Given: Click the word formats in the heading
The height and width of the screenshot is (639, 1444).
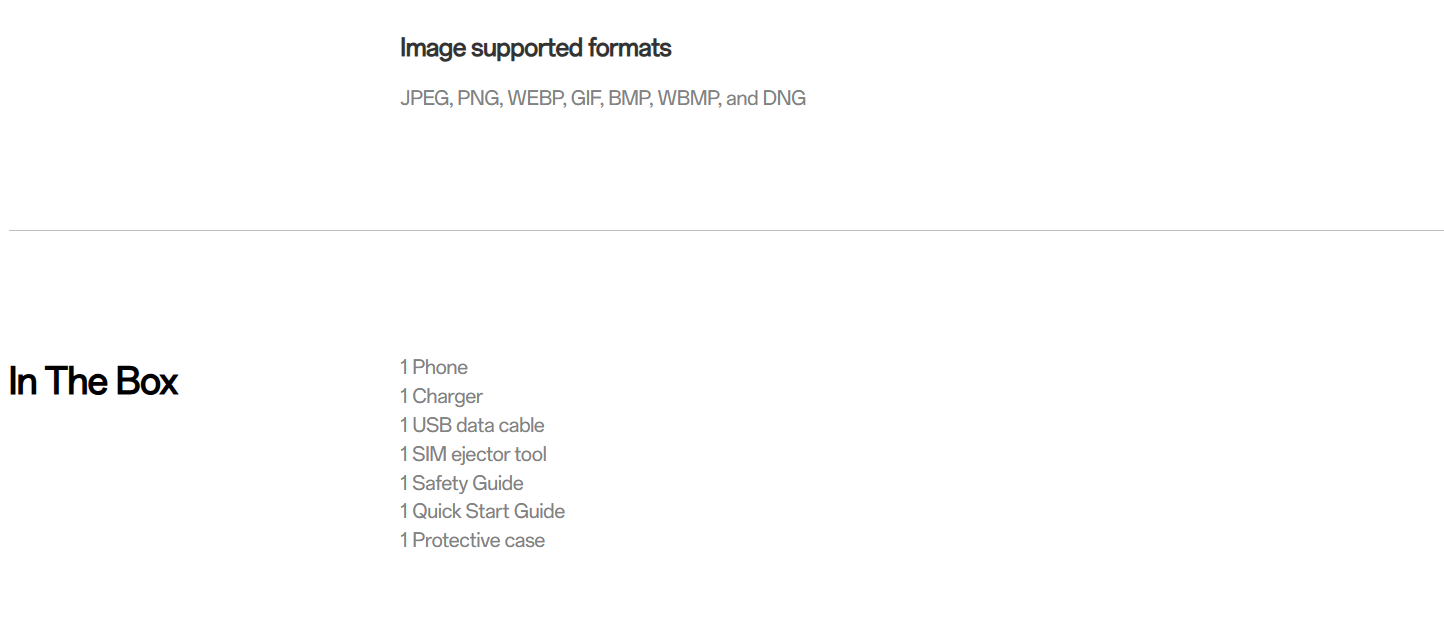Looking at the screenshot, I should [x=629, y=48].
